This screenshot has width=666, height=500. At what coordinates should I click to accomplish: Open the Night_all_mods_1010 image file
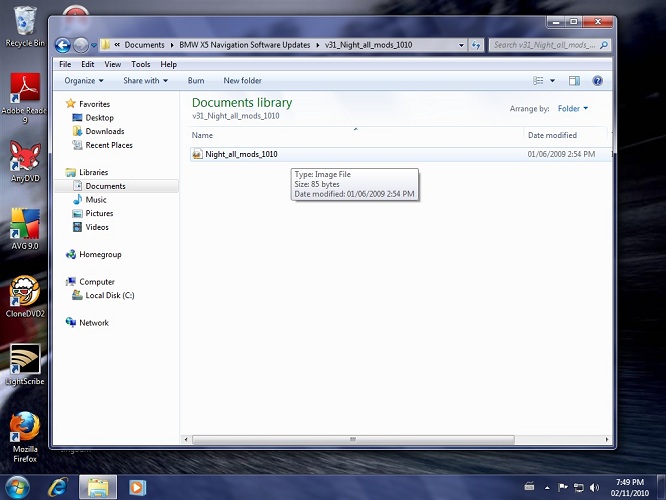point(241,154)
